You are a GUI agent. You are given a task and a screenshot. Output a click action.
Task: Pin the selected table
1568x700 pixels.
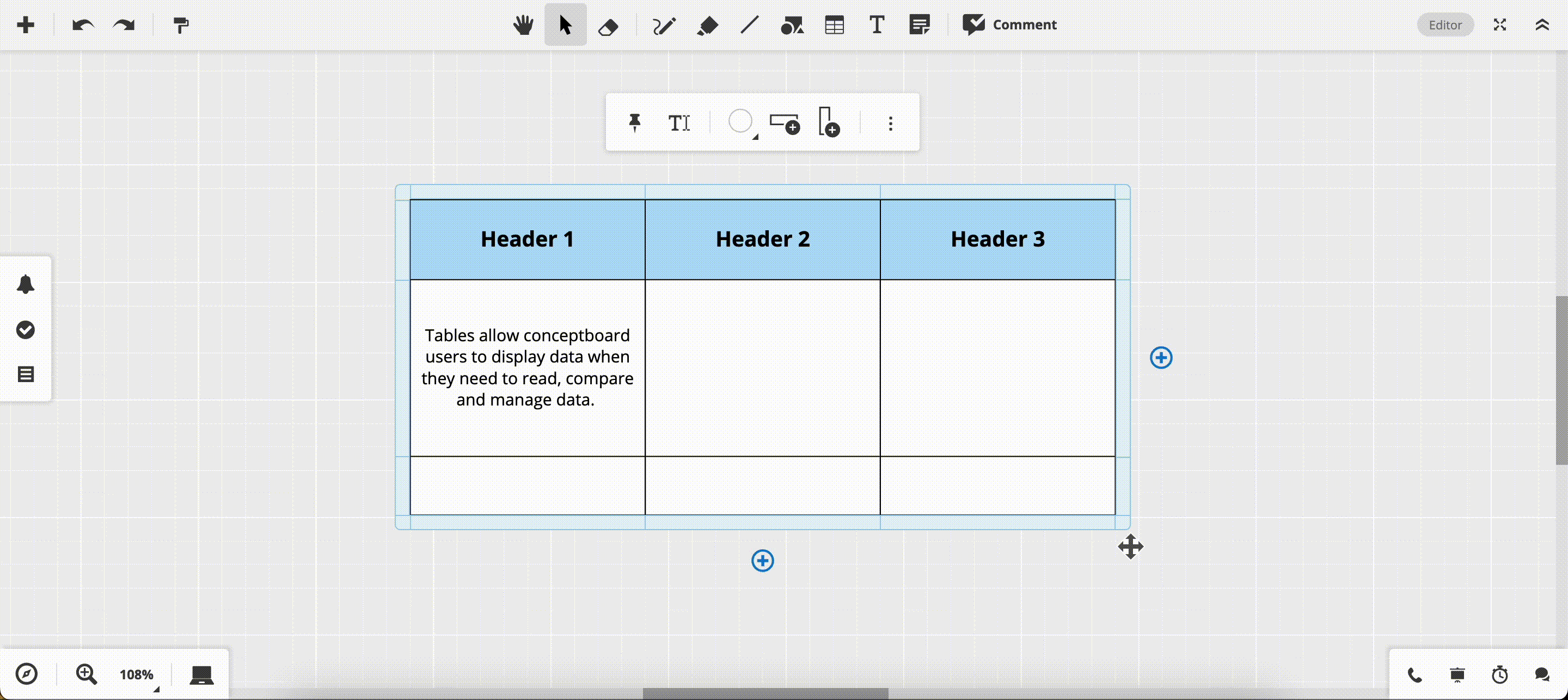635,123
